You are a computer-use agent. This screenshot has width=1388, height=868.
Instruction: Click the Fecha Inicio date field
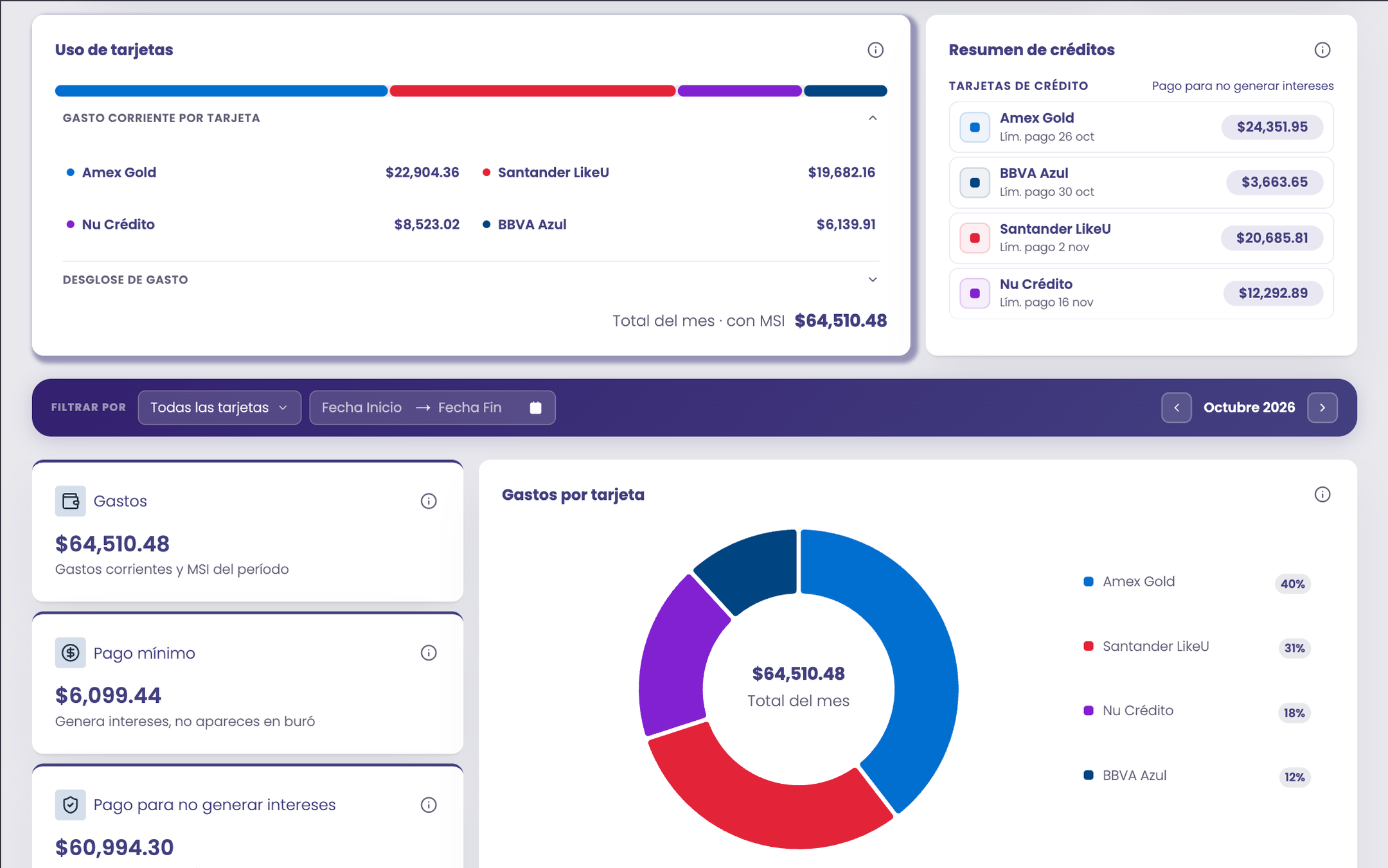(x=362, y=408)
